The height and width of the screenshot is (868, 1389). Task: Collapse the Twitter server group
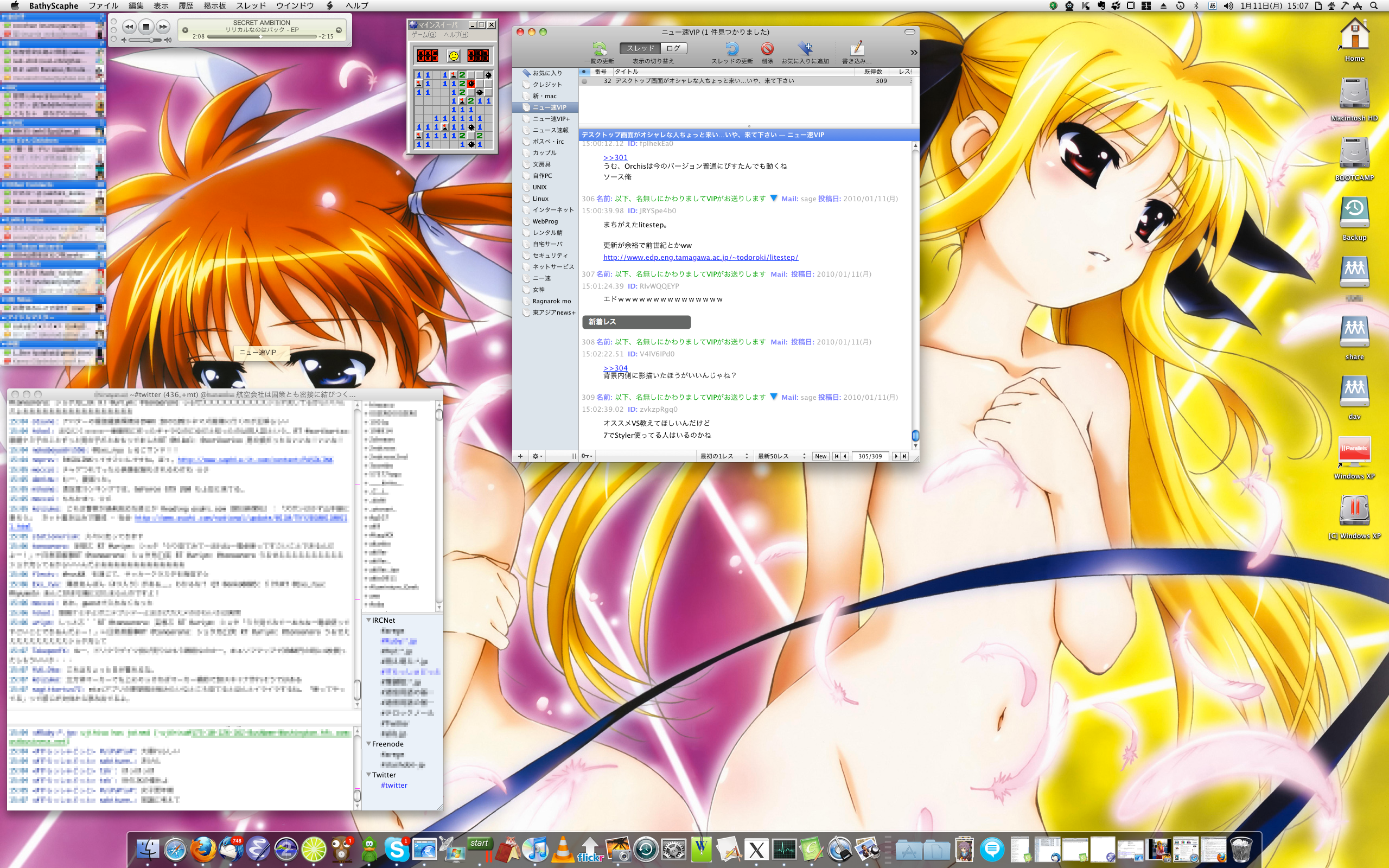click(368, 775)
